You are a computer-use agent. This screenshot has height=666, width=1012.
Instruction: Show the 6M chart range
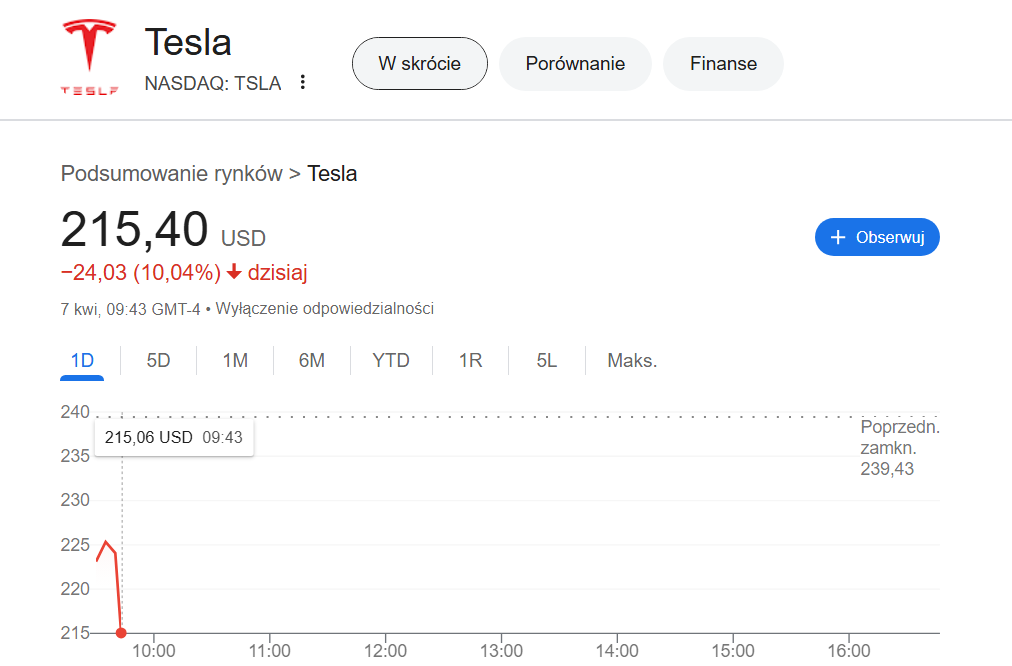pyautogui.click(x=312, y=360)
